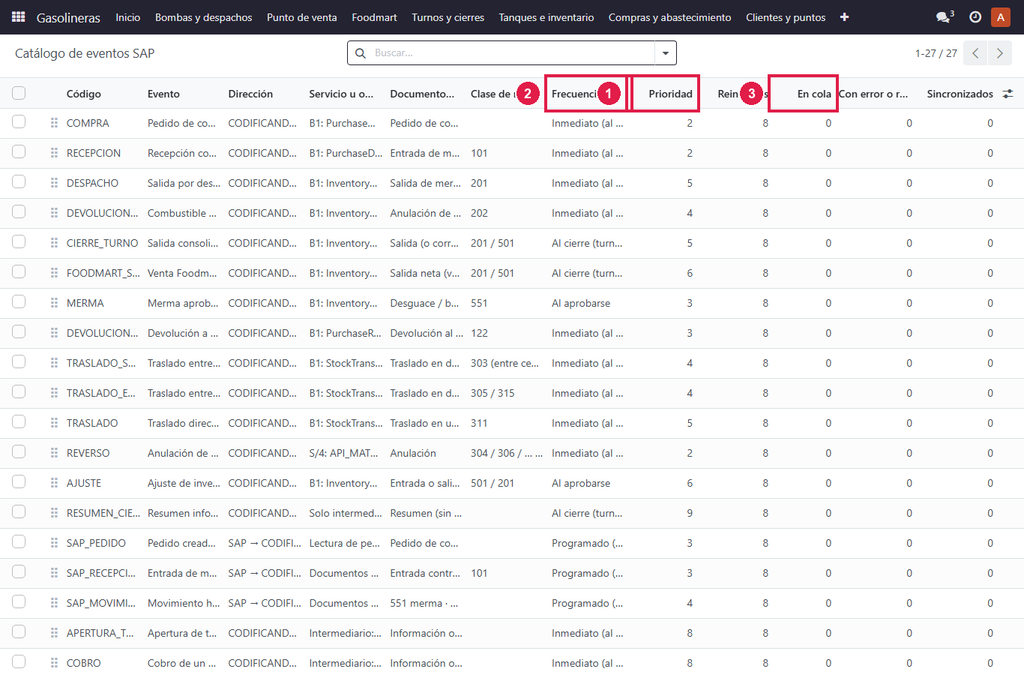
Task: Check the DESPACHO row checkbox
Action: tap(19, 181)
